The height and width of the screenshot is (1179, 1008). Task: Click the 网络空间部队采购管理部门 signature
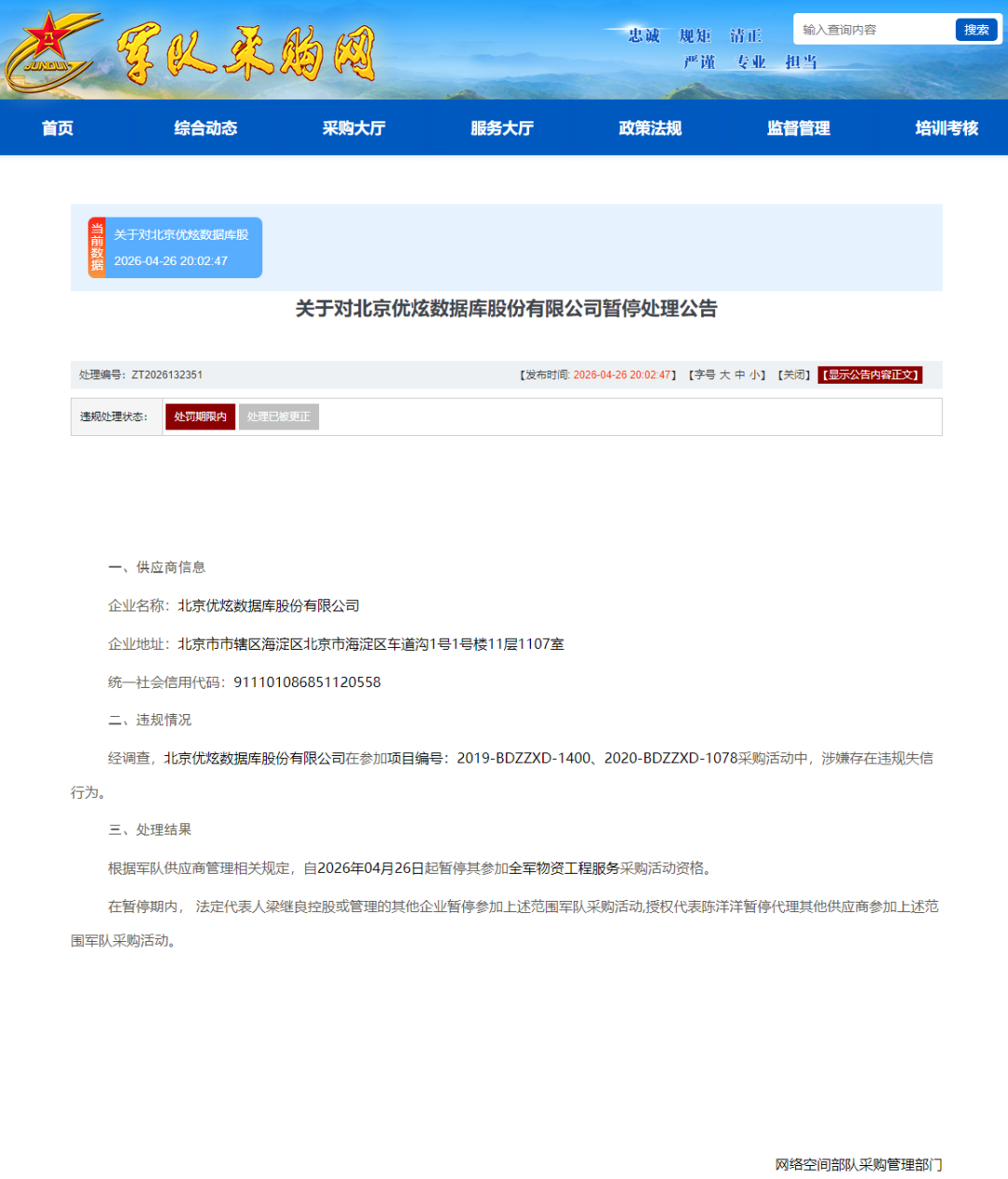pyautogui.click(x=859, y=1164)
